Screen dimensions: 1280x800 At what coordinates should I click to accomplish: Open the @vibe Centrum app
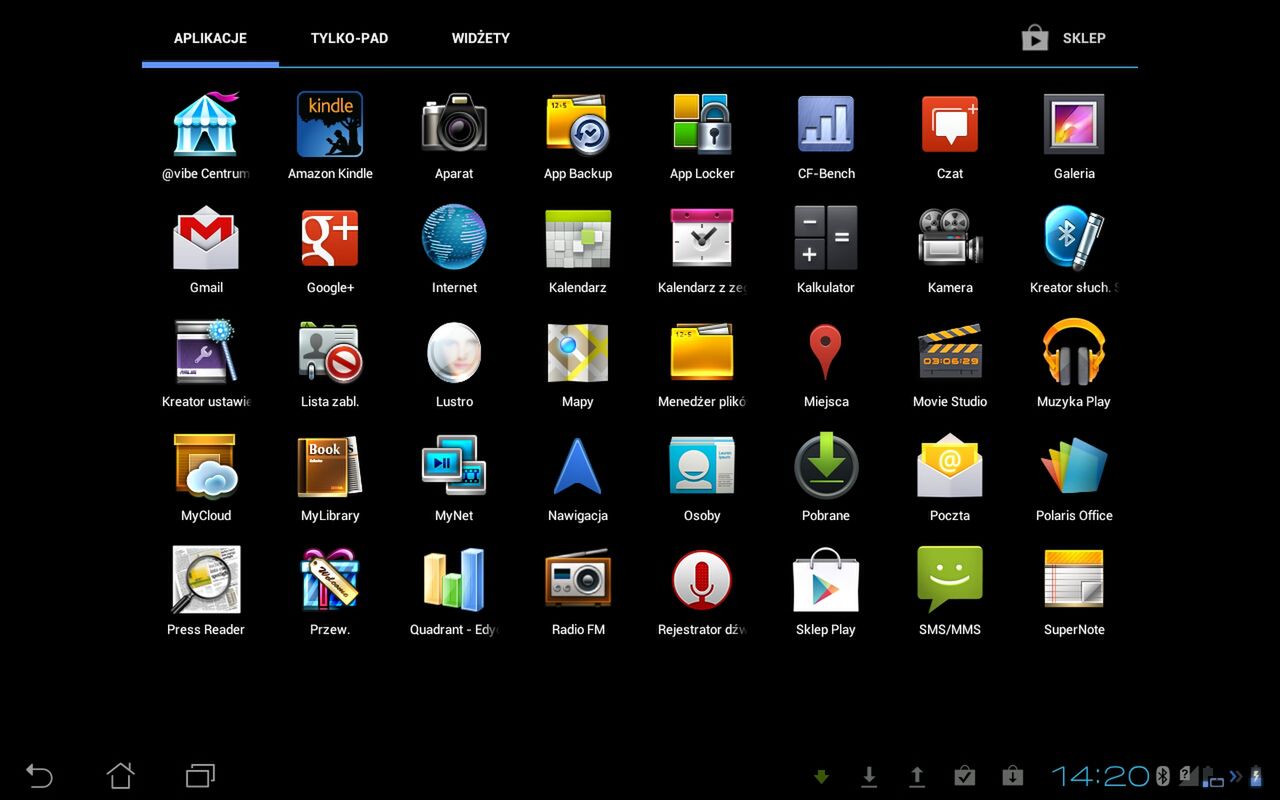pos(206,125)
